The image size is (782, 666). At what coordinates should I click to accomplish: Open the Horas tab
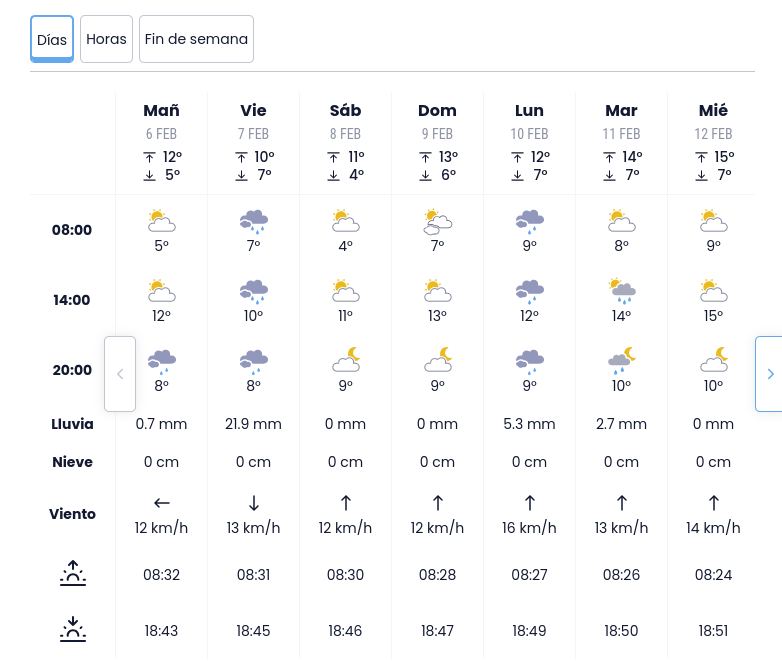pos(106,40)
